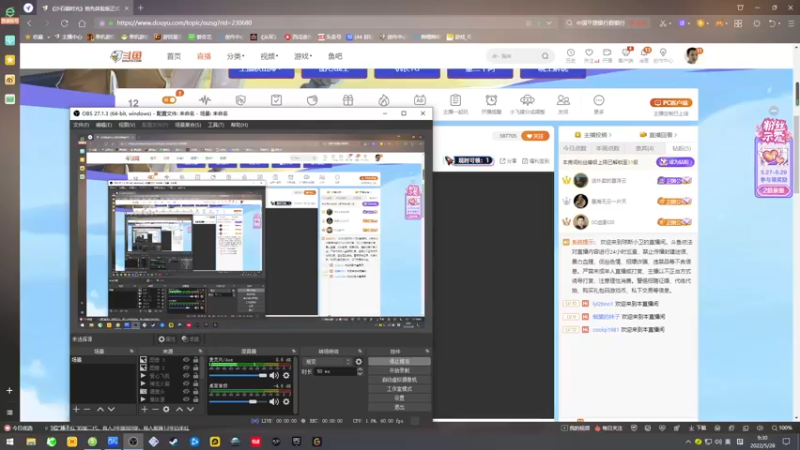Image resolution: width=800 pixels, height=450 pixels.
Task: Open the 编辑 menu in OBS
Action: (x=104, y=125)
